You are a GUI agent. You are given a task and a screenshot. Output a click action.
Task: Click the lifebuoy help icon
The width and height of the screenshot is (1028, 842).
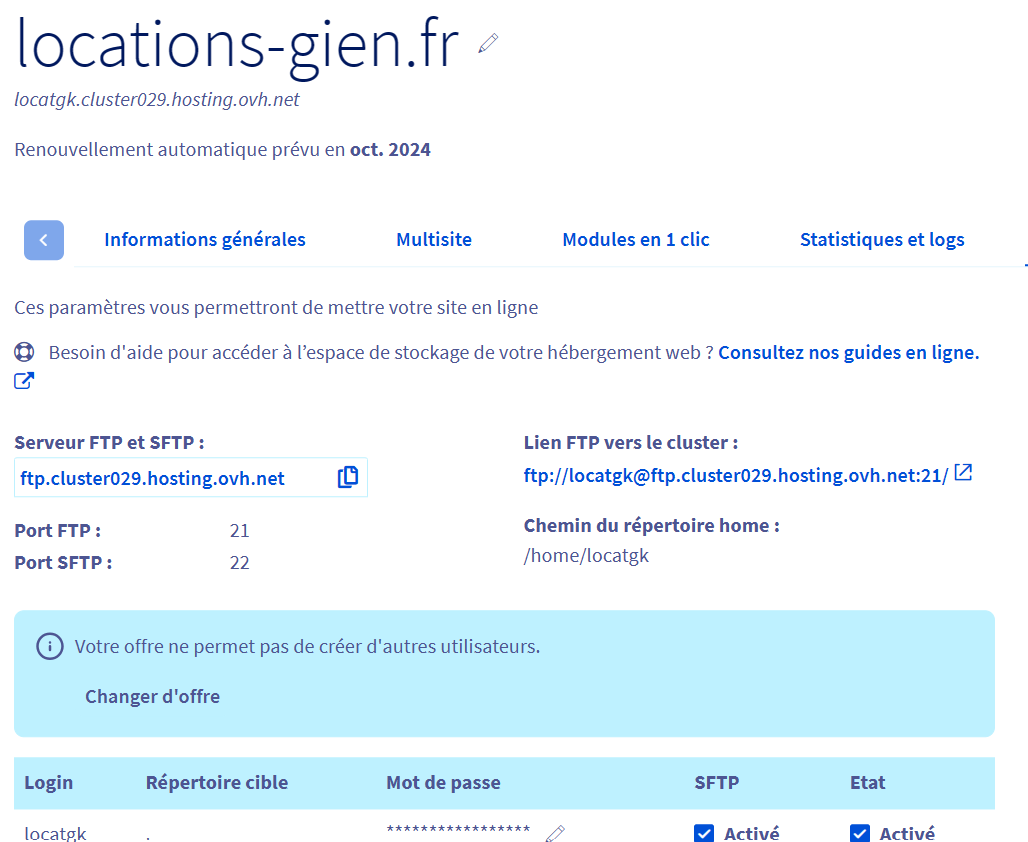coord(24,352)
